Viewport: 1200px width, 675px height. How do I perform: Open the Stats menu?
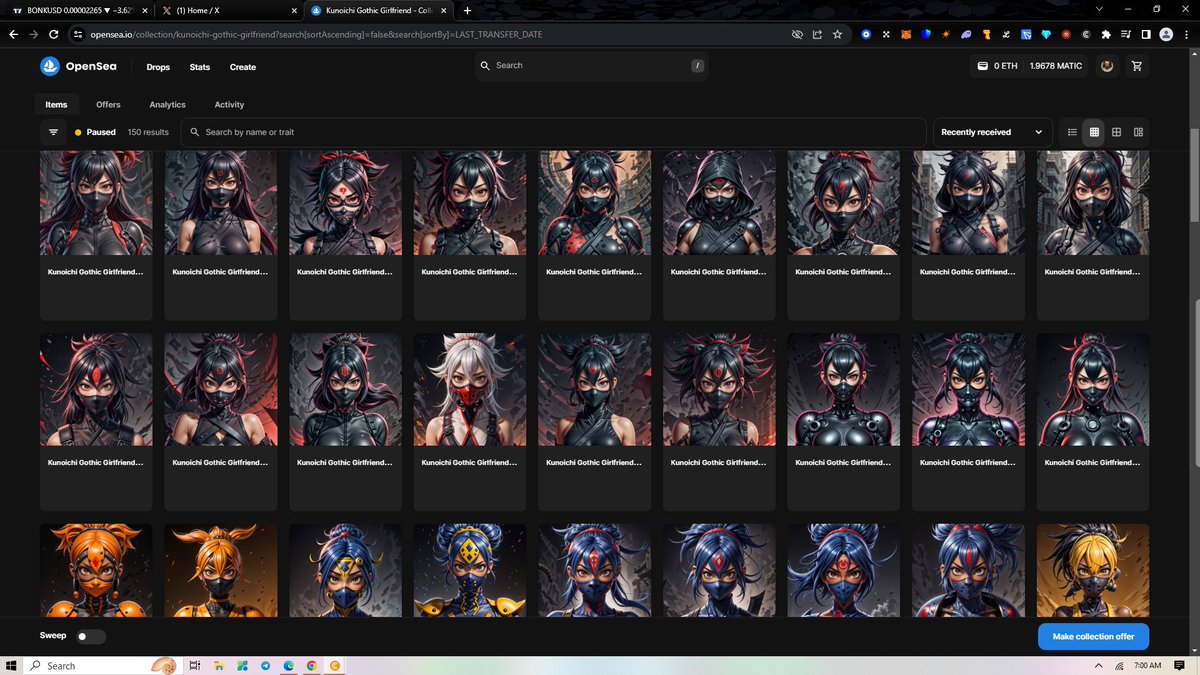(200, 67)
